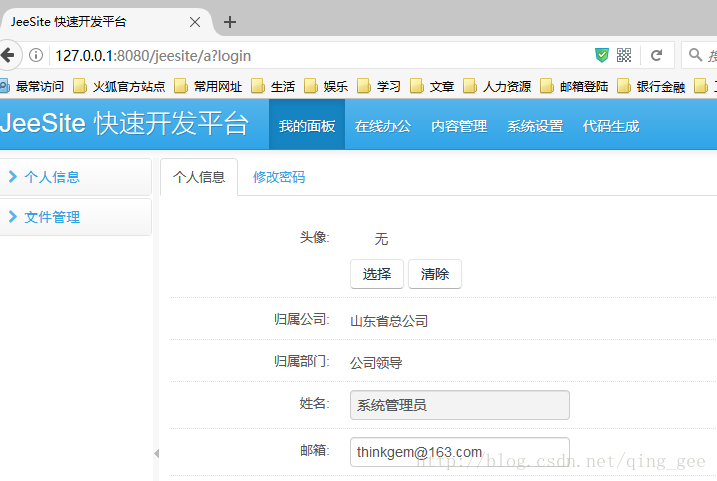Open the 学习 bookmark folder

pyautogui.click(x=379, y=86)
